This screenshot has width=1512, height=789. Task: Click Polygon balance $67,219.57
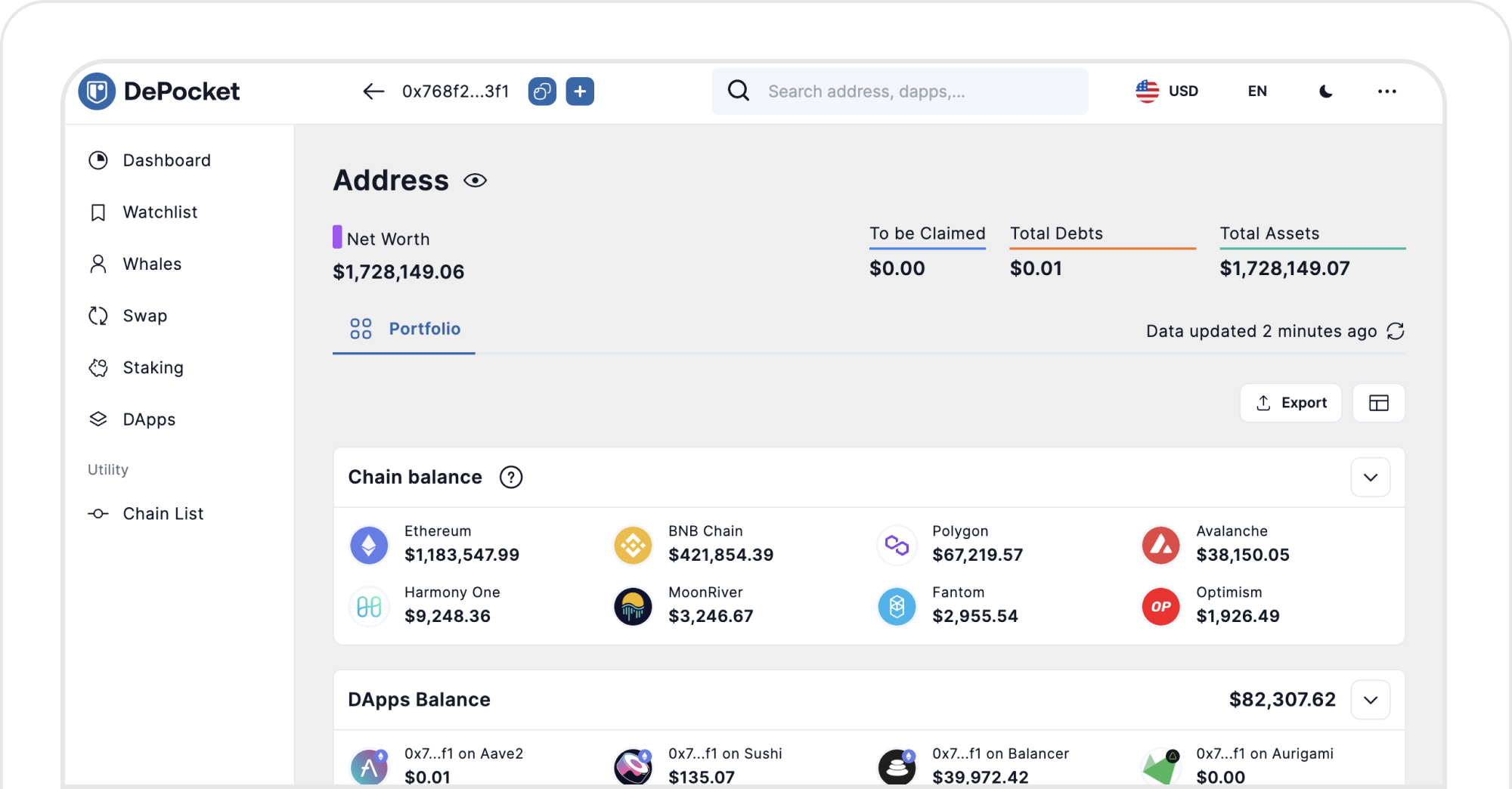pos(977,555)
